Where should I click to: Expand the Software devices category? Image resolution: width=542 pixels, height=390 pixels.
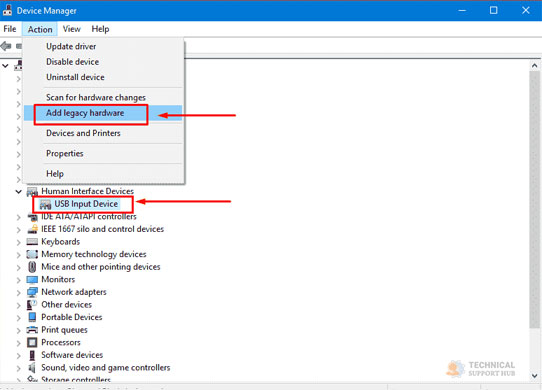pyautogui.click(x=19, y=355)
